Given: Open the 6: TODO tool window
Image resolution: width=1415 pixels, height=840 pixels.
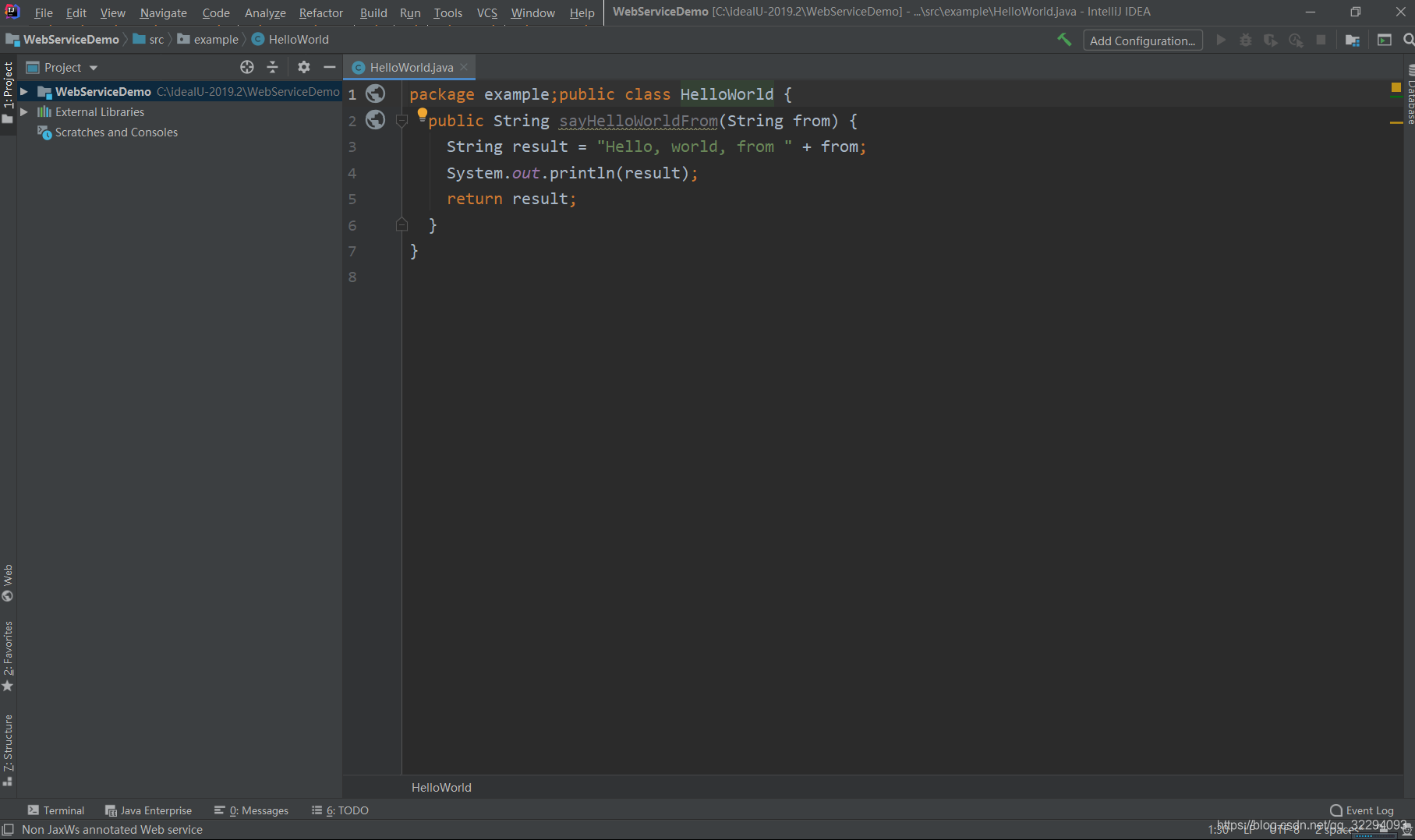Looking at the screenshot, I should click(x=340, y=810).
